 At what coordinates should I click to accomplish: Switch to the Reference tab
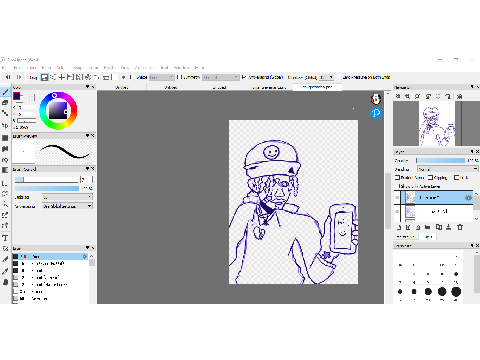point(406,237)
